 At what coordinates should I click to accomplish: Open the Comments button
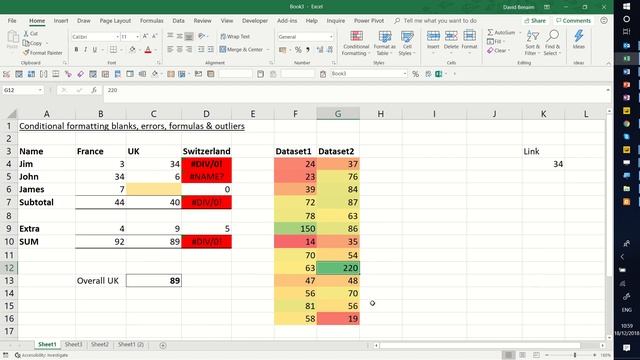(x=573, y=20)
